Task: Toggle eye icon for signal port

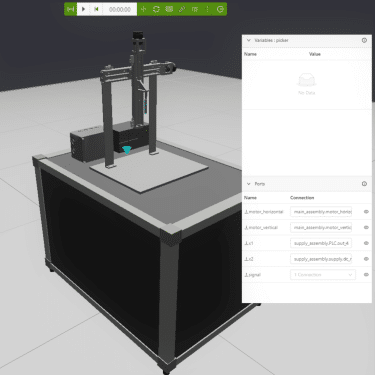Action: tap(366, 275)
